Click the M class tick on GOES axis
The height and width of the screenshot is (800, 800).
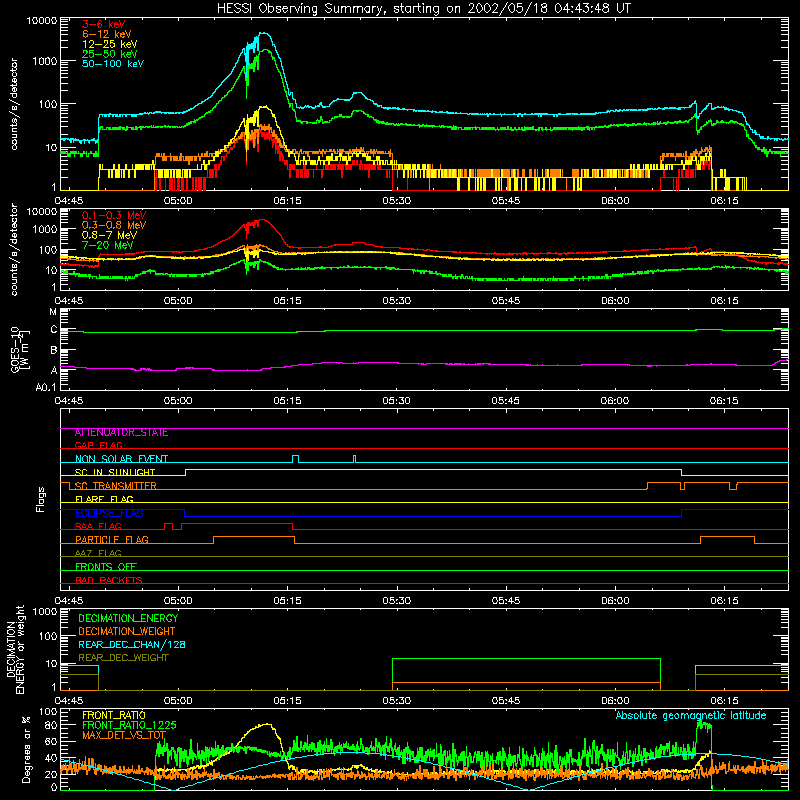click(x=53, y=312)
